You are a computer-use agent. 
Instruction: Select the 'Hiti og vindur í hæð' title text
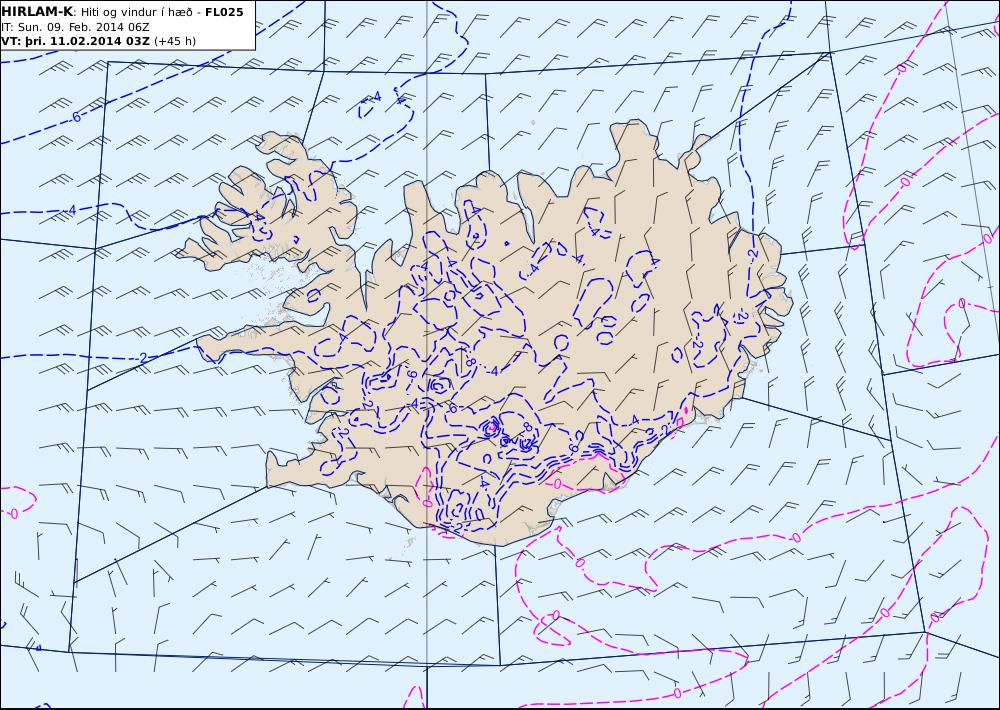click(x=137, y=12)
